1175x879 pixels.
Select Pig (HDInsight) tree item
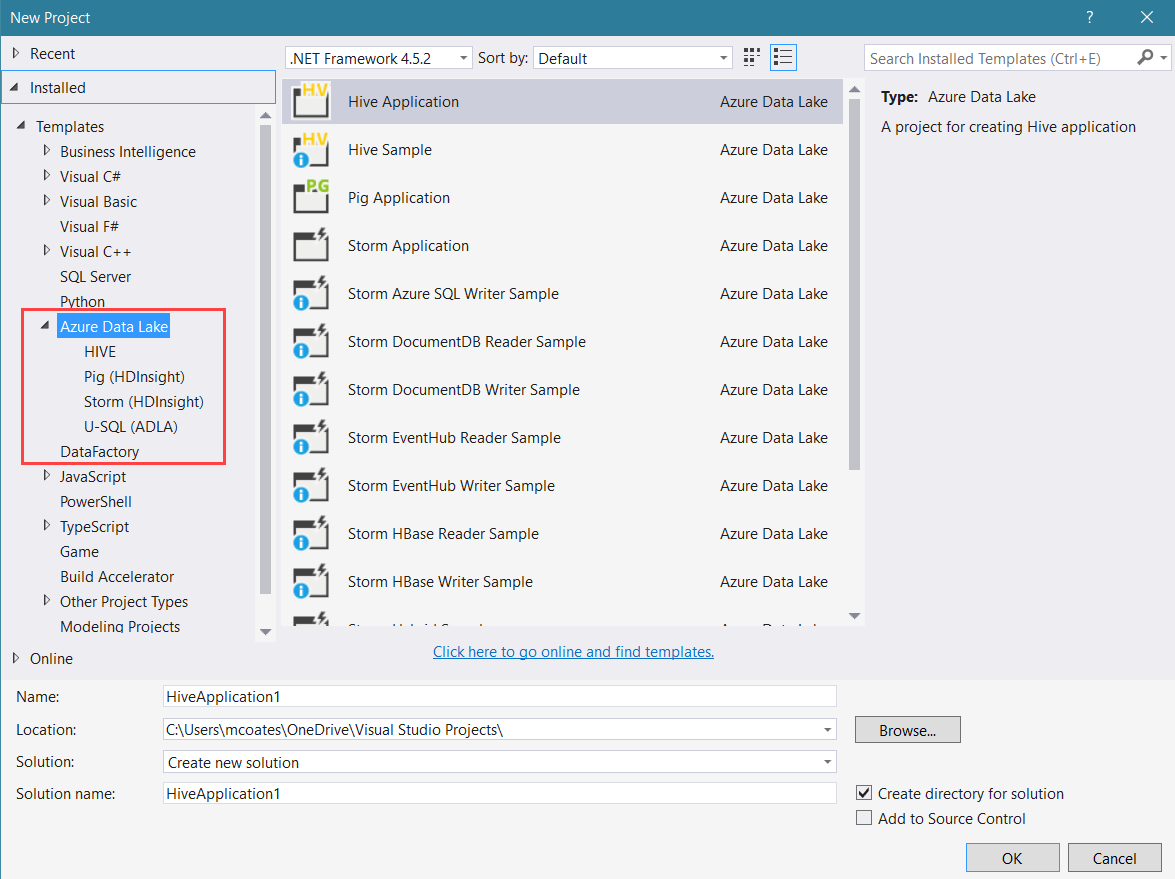point(134,376)
